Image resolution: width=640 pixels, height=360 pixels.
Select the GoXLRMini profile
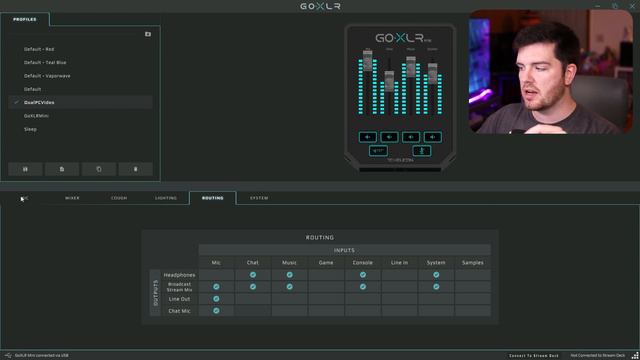80,116
